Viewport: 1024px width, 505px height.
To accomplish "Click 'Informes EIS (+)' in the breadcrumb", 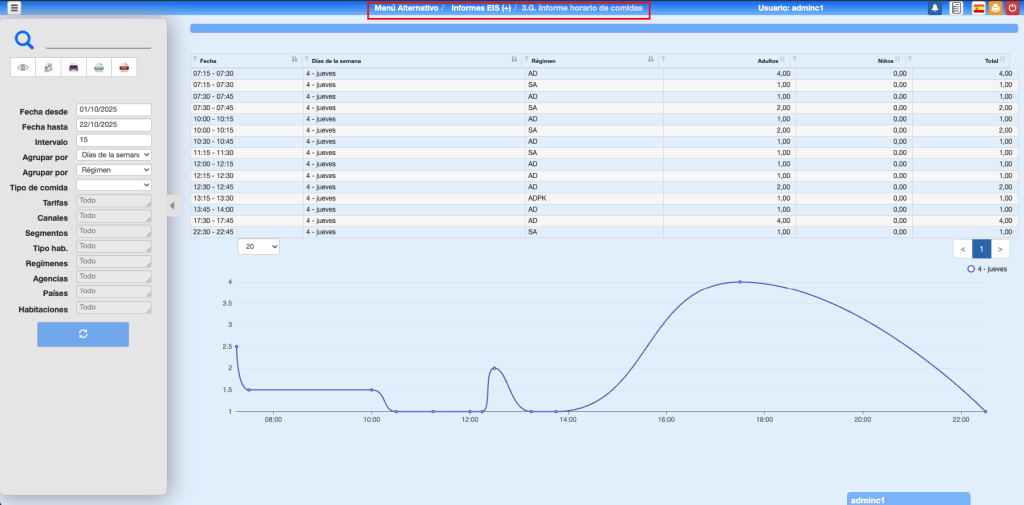I will 480,8.
